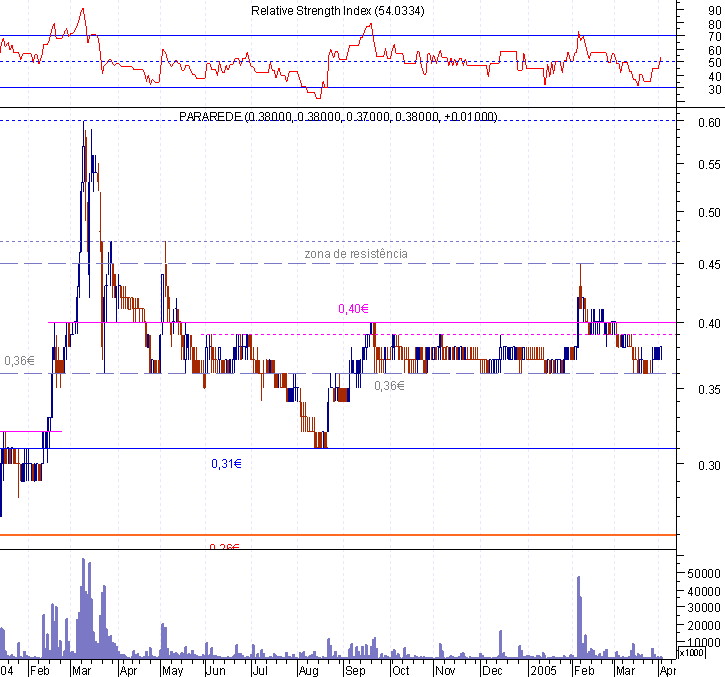
Task: Click the 0.55 price axis value
Action: tap(709, 165)
